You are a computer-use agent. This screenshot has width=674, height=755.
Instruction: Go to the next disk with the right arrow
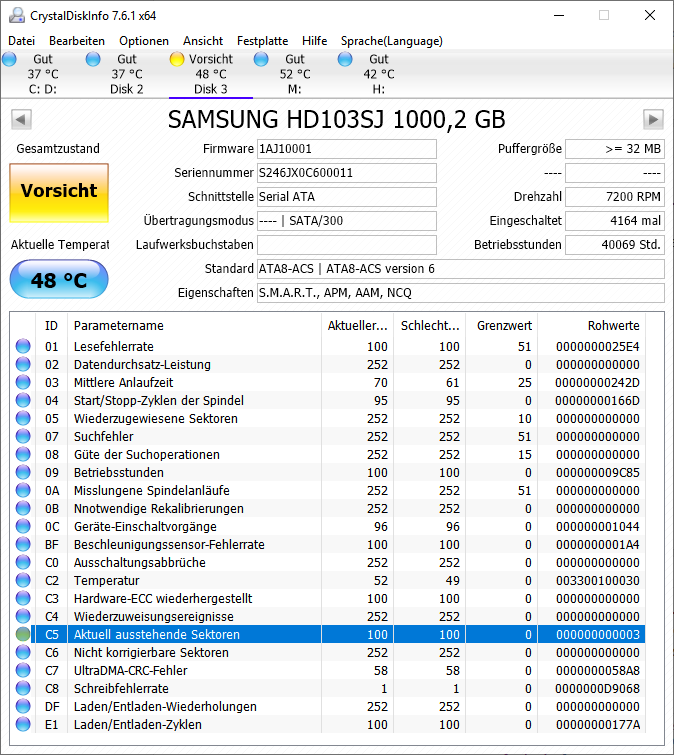click(653, 119)
